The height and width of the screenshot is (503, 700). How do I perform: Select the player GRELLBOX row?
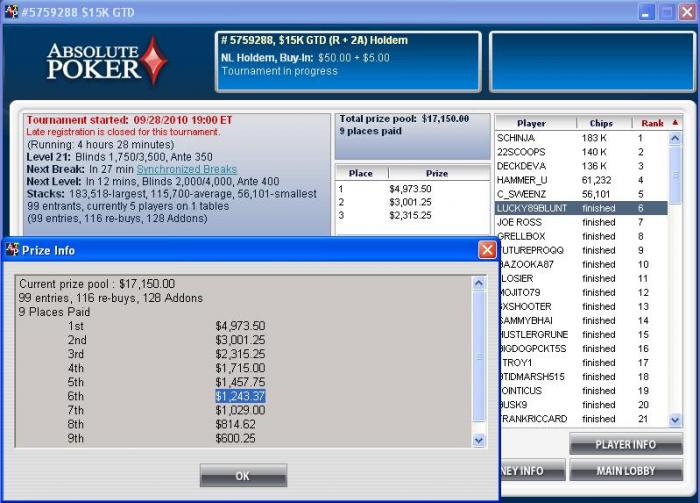[x=581, y=236]
